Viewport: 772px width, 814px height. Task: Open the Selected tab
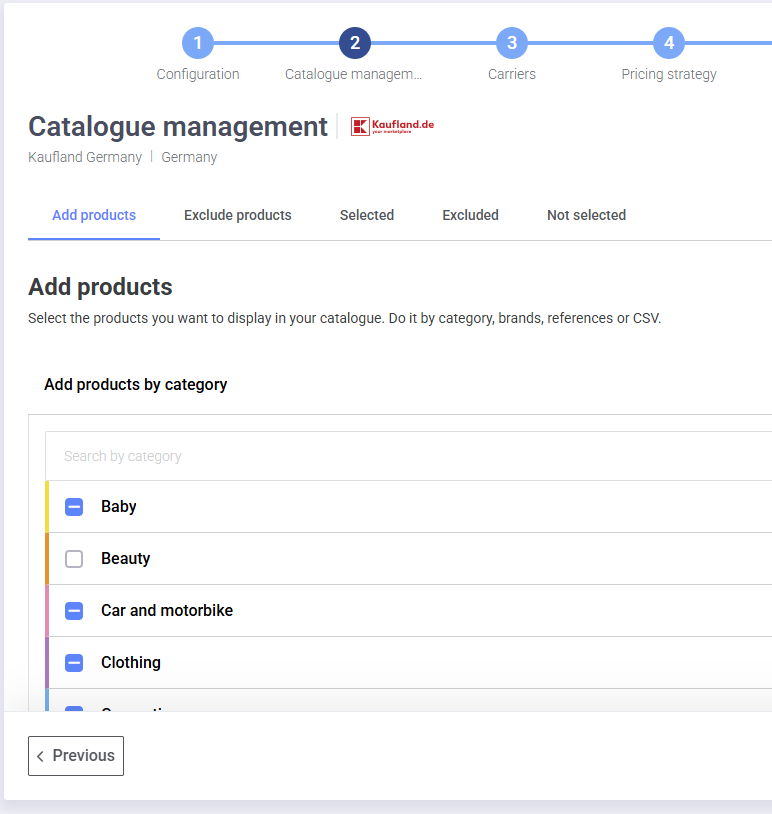367,215
